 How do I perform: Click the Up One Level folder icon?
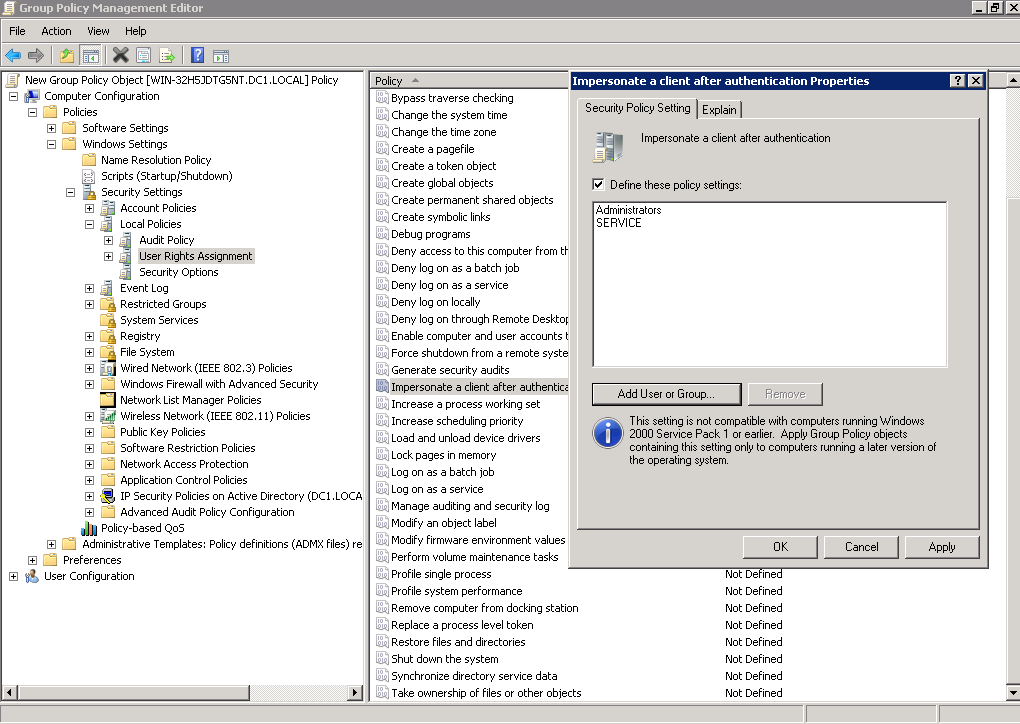(x=66, y=56)
